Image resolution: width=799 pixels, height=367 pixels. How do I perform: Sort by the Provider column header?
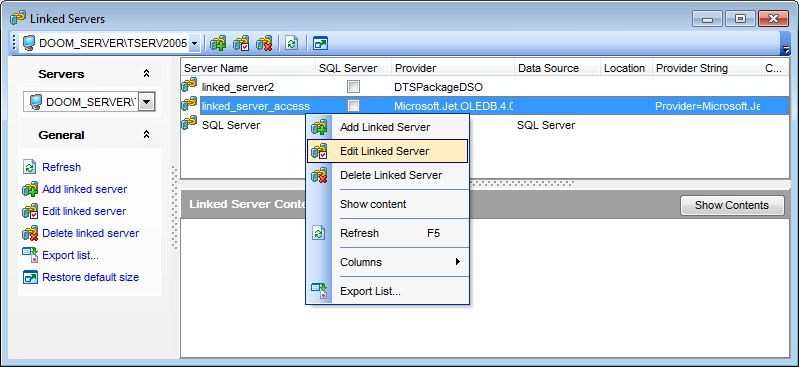coord(453,68)
